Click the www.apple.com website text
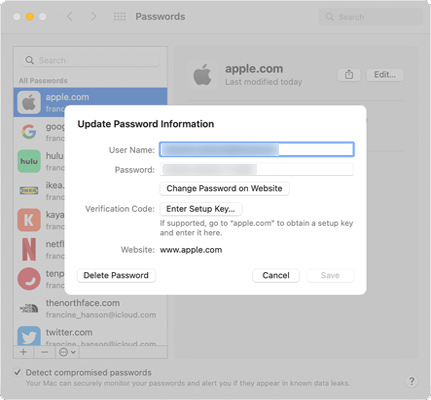Screen dimensions: 431x400 click(191, 250)
